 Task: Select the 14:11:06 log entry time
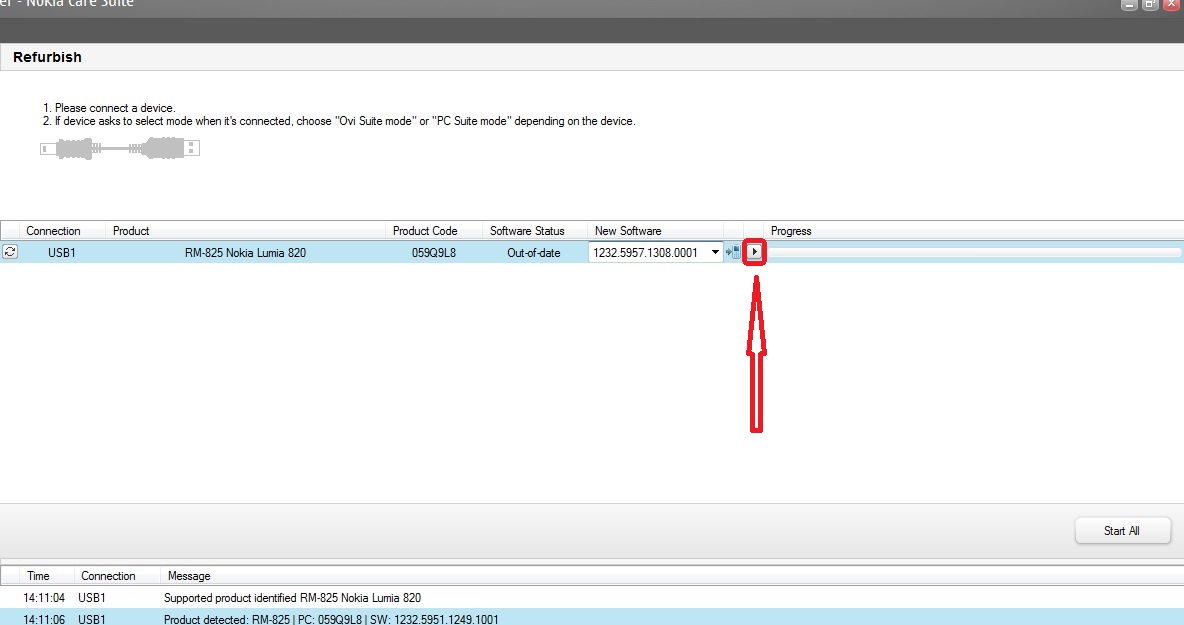pyautogui.click(x=44, y=619)
